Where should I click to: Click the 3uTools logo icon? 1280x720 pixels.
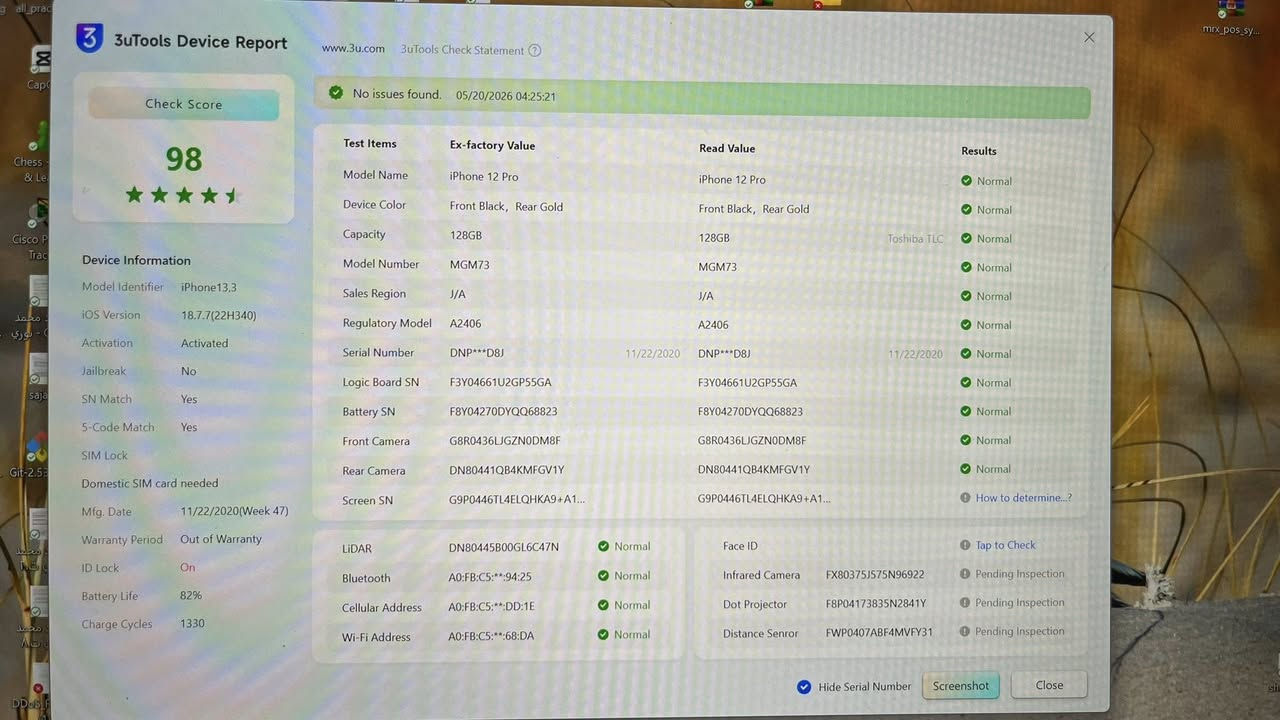(x=90, y=39)
